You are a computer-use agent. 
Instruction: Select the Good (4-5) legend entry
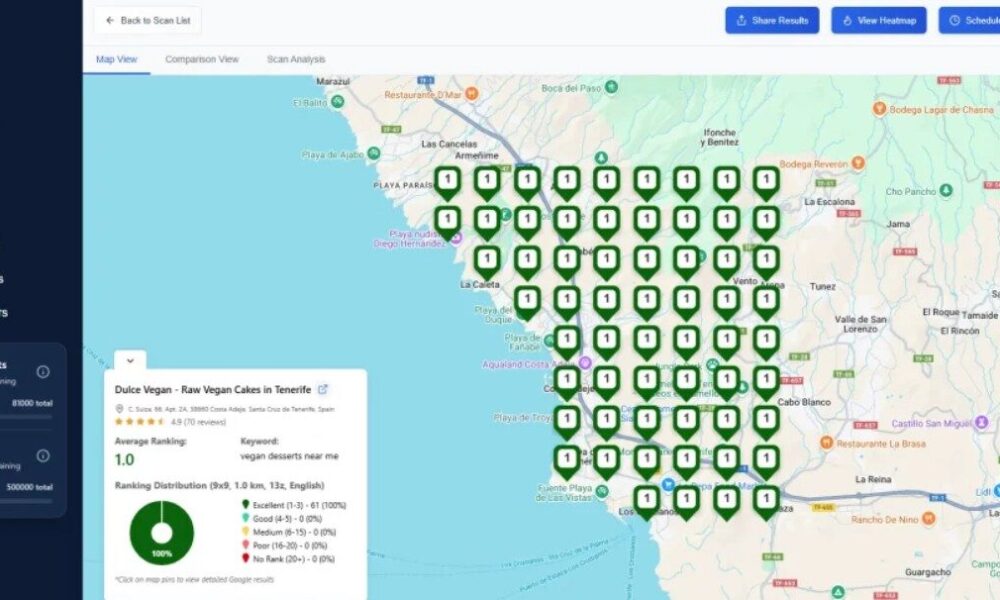click(x=281, y=518)
